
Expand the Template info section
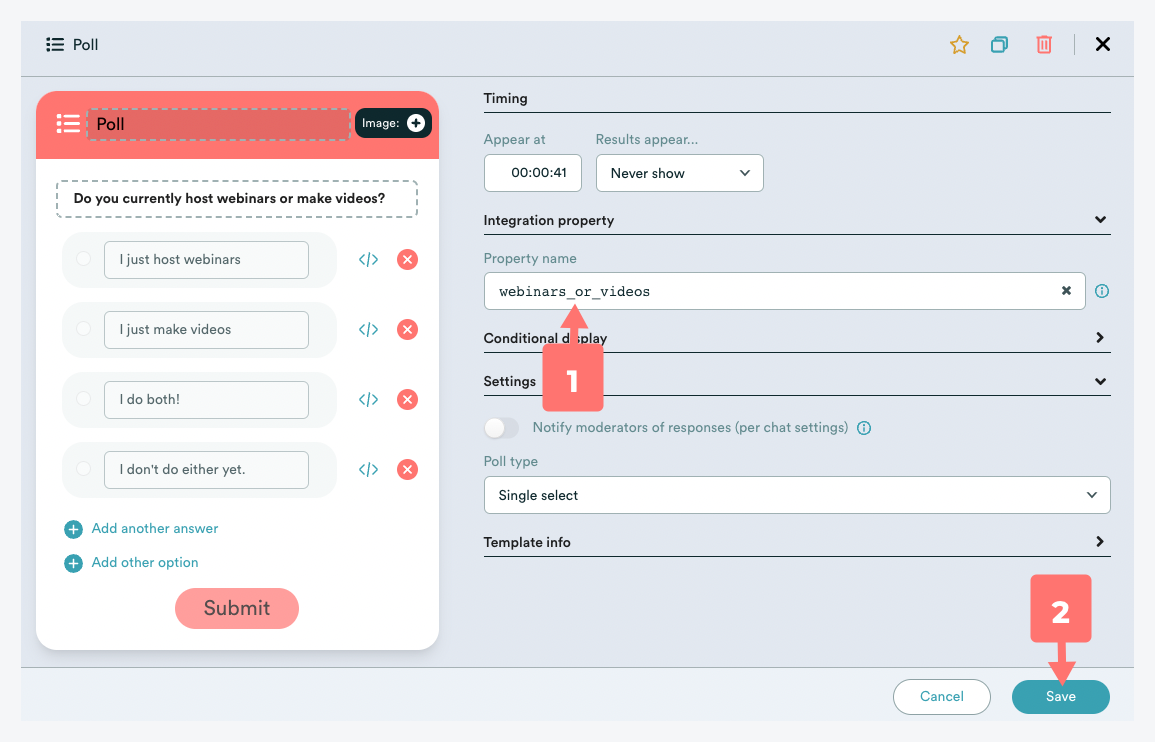point(1100,542)
